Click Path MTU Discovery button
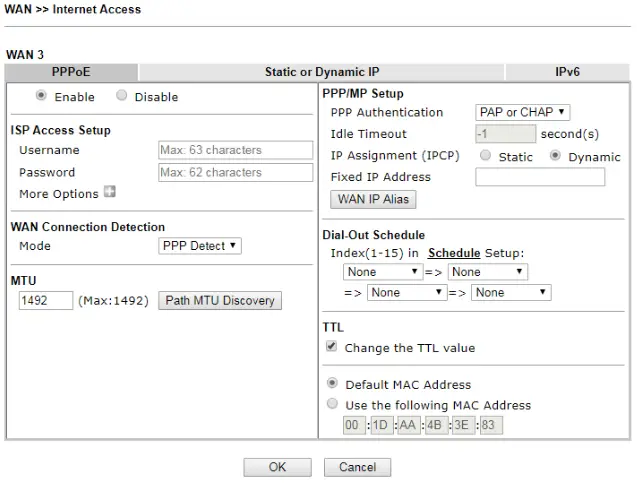 click(220, 301)
